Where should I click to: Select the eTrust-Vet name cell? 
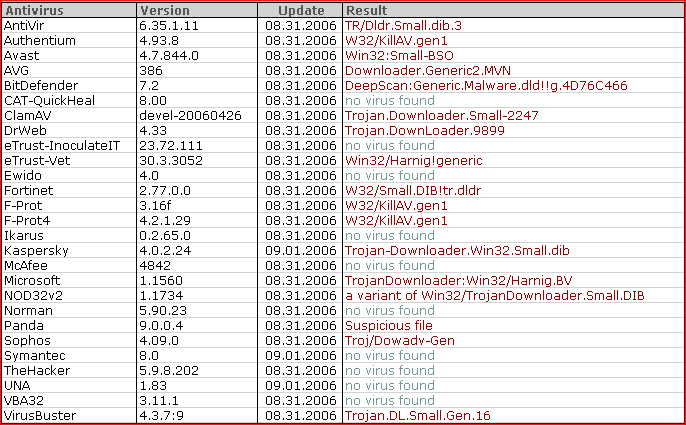(x=37, y=161)
